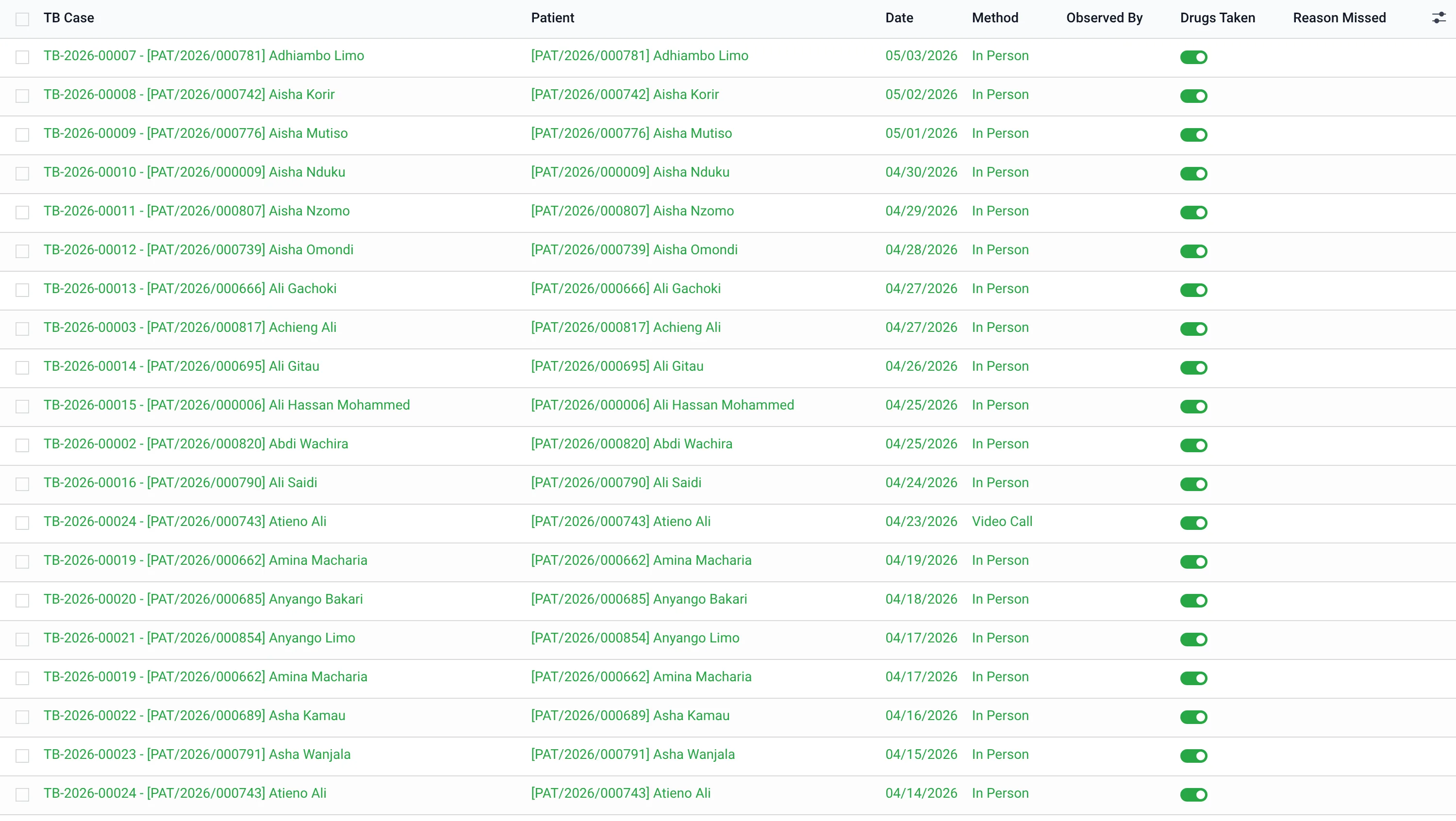This screenshot has height=821, width=1456.
Task: Click the date 04/24/2026 cell
Action: pos(921,483)
